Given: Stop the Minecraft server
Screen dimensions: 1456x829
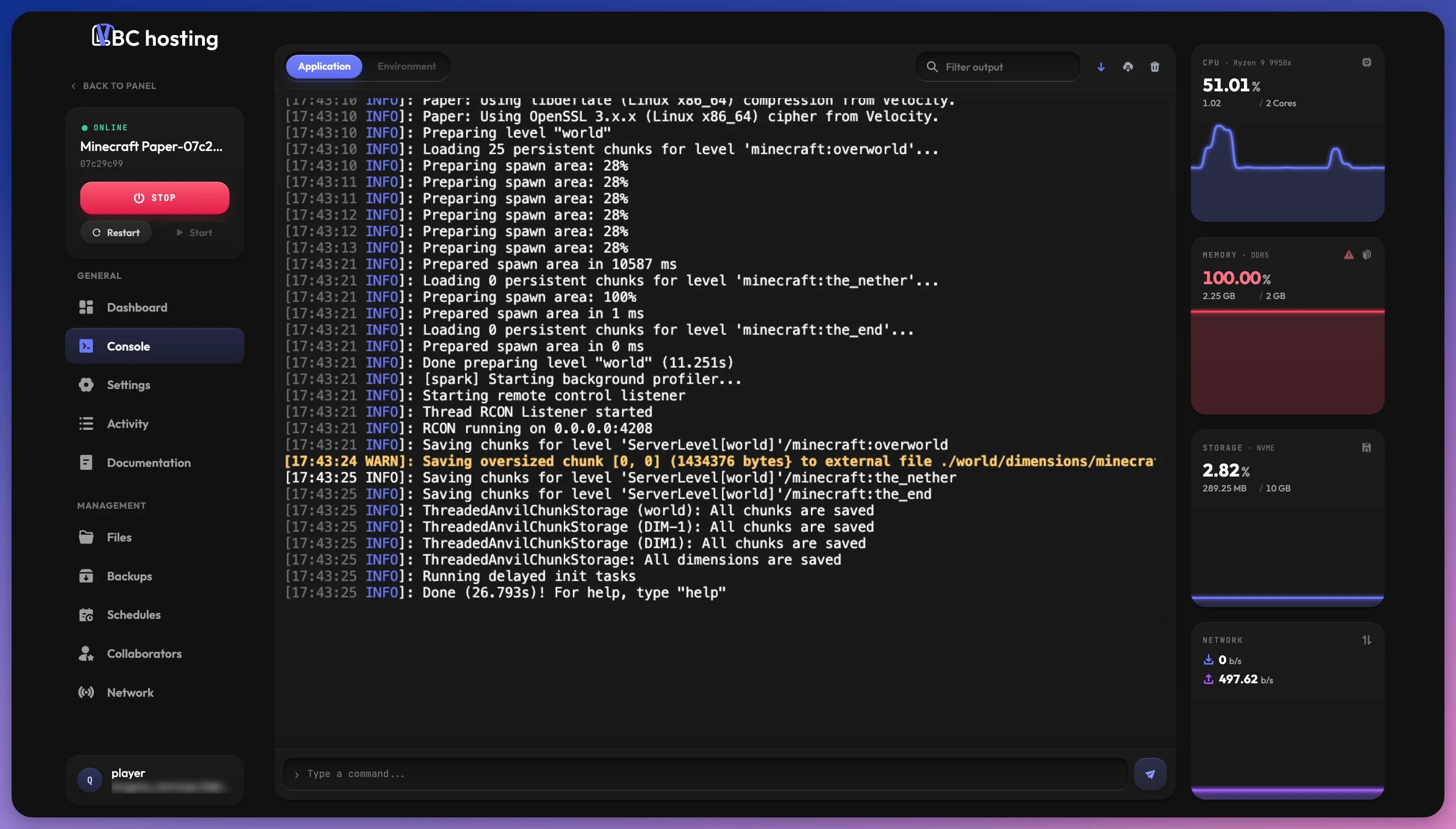Looking at the screenshot, I should [x=155, y=198].
